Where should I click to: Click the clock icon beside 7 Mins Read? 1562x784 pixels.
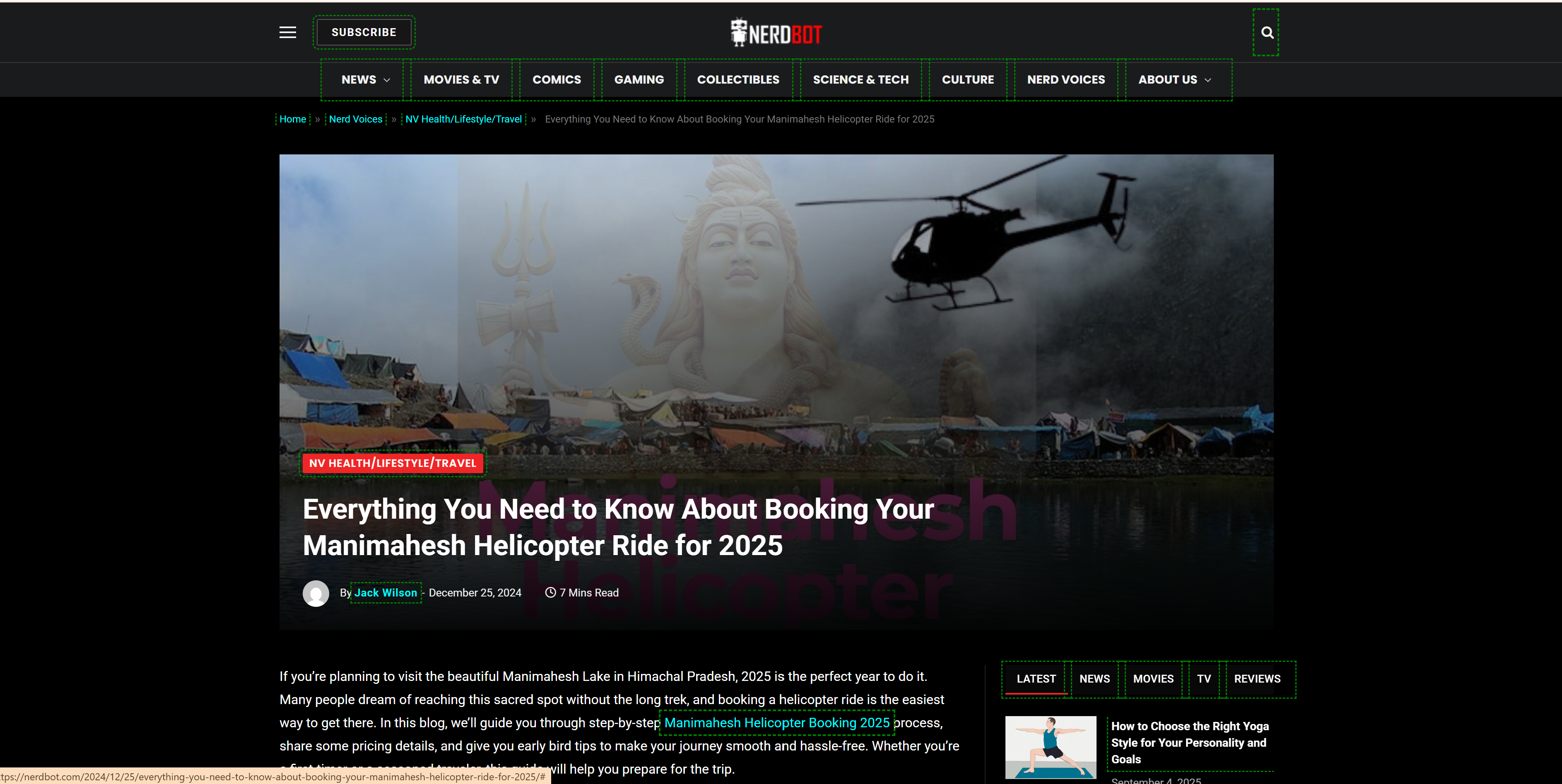coord(550,592)
